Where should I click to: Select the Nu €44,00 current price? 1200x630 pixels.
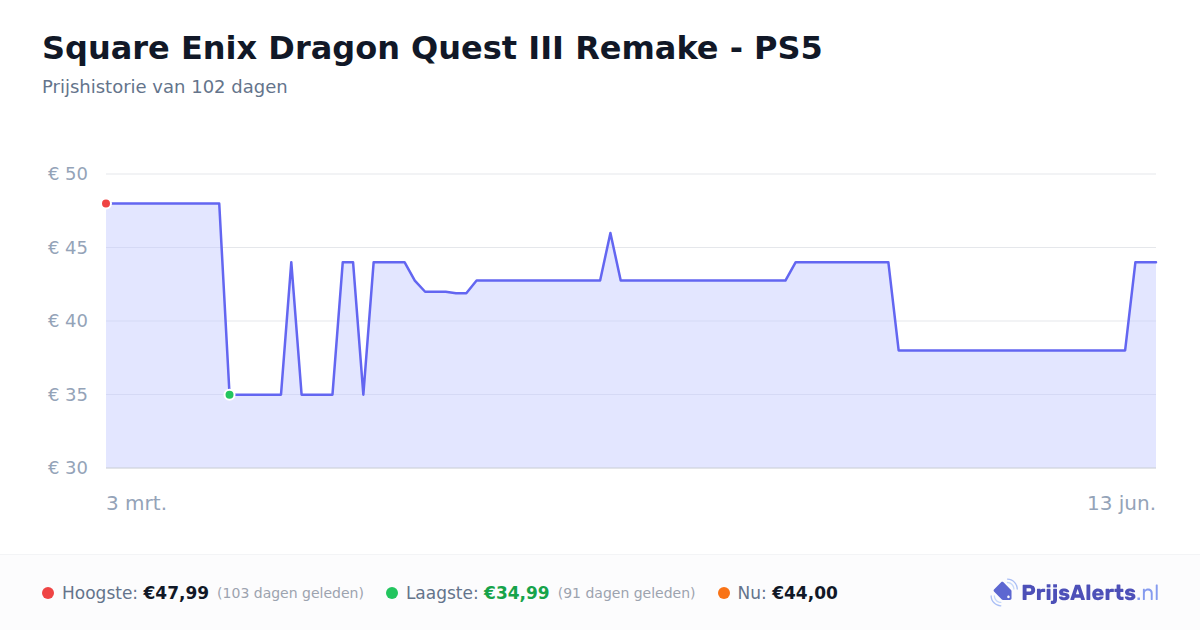click(x=805, y=593)
